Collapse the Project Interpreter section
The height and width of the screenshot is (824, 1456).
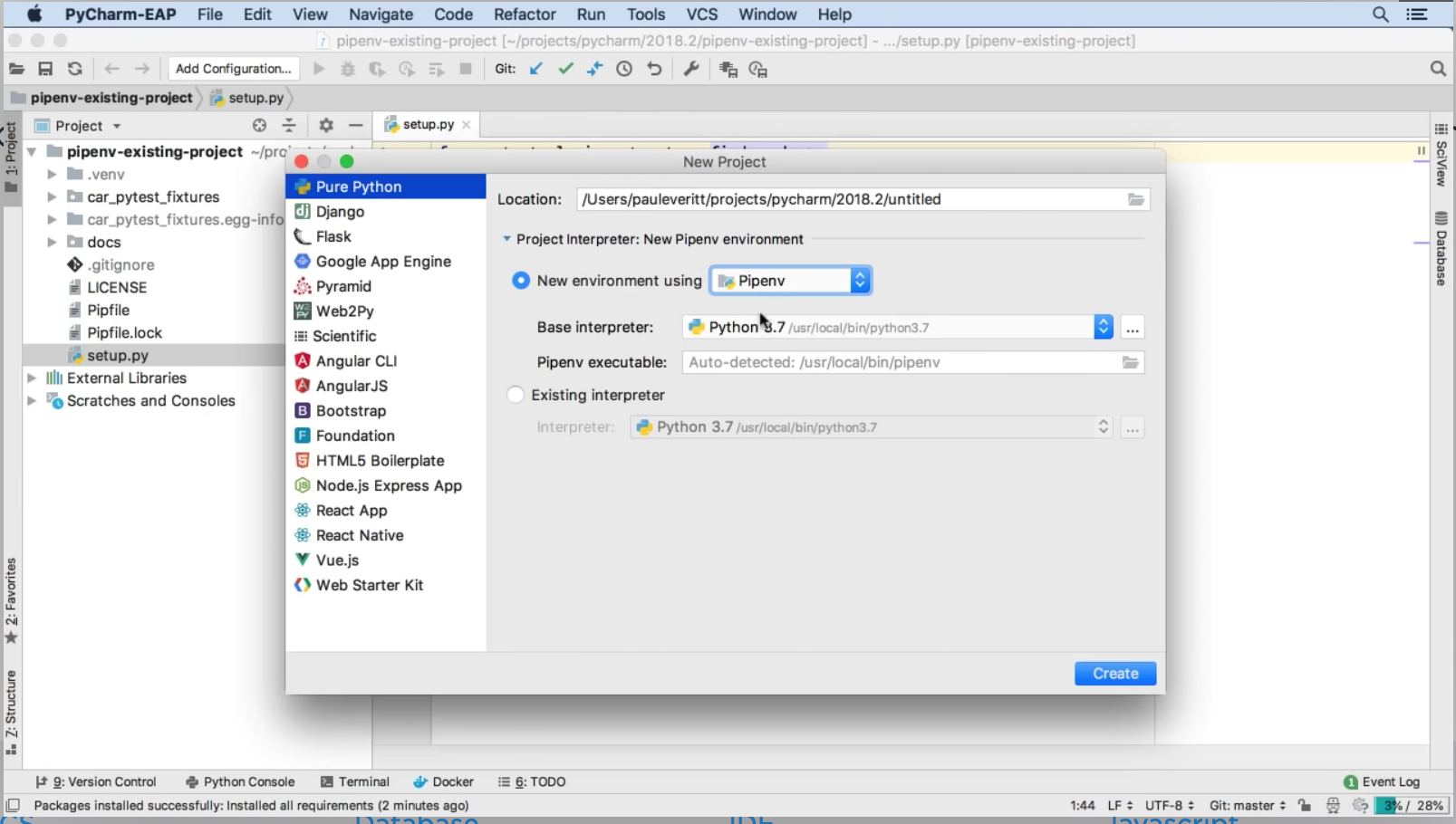[506, 239]
